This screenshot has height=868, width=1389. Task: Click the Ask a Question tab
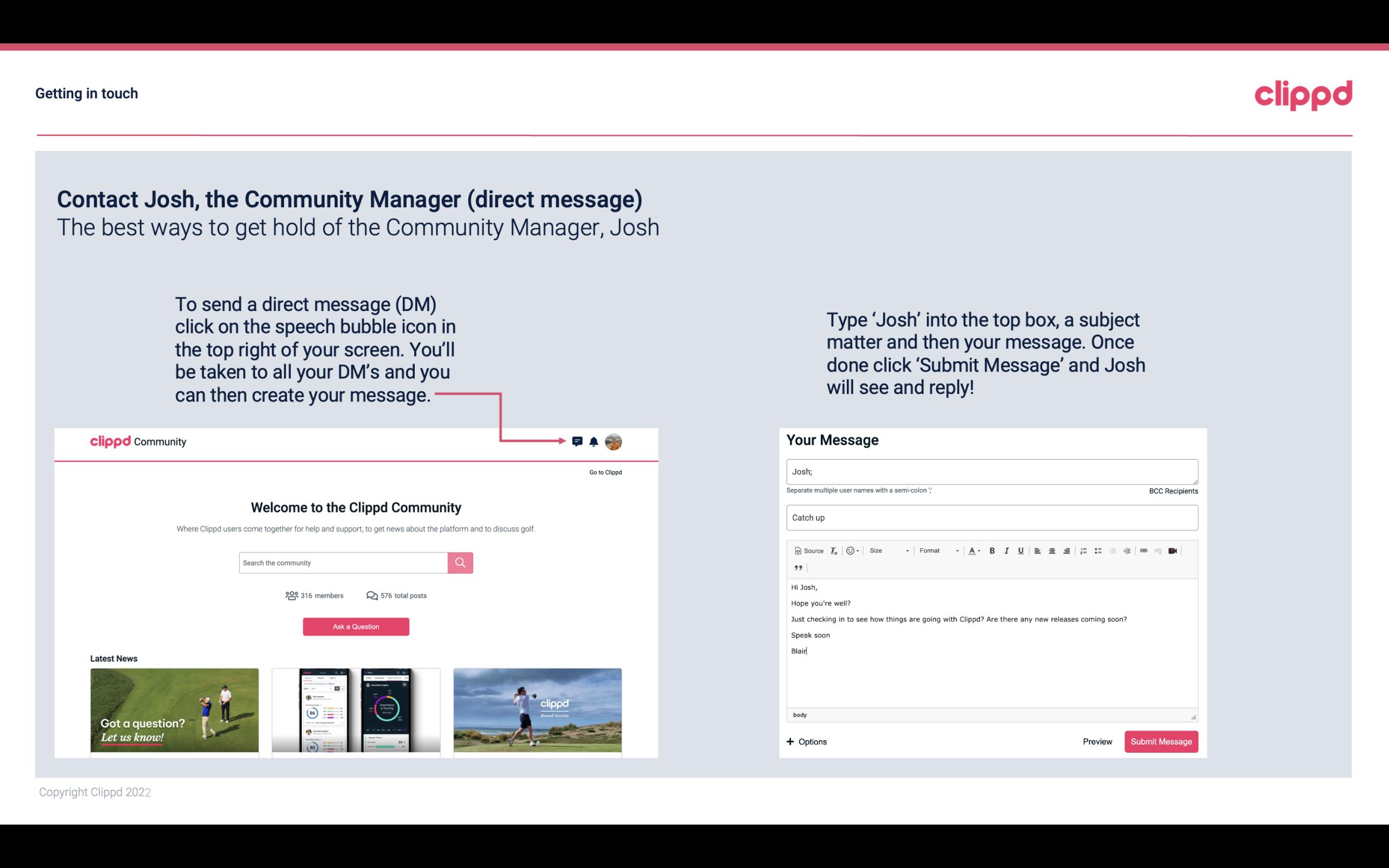point(355,625)
